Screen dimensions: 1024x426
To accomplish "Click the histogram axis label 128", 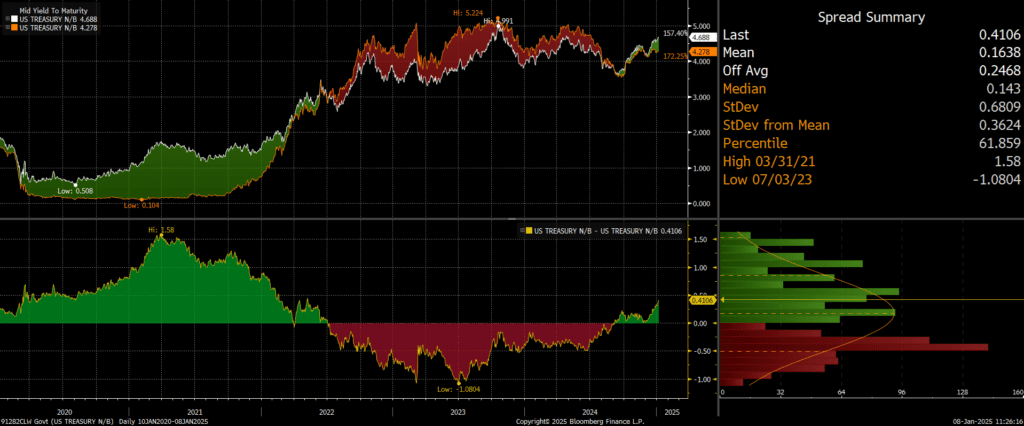I will click(962, 393).
